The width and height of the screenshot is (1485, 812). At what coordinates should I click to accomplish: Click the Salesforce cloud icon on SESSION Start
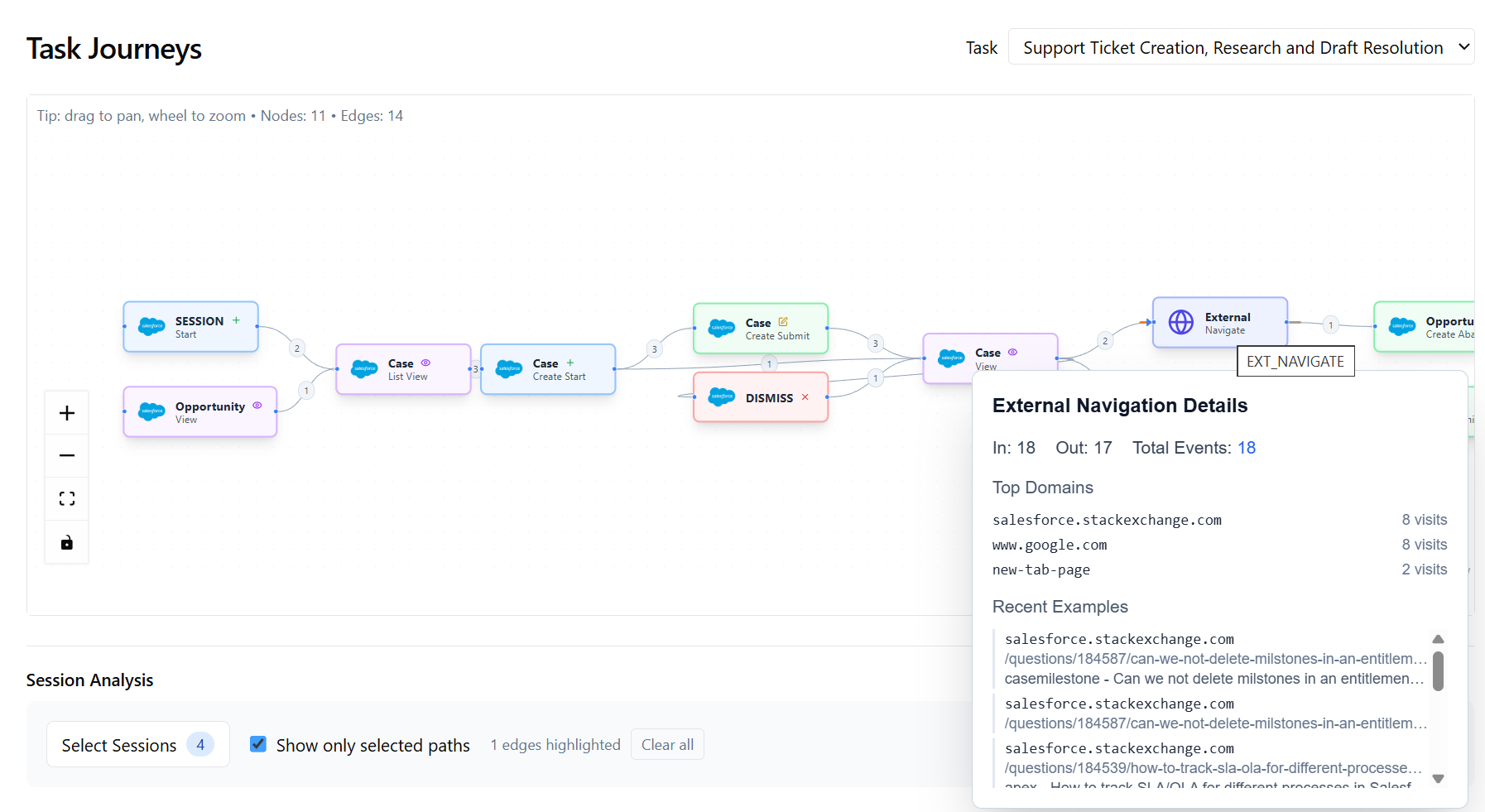pos(151,326)
